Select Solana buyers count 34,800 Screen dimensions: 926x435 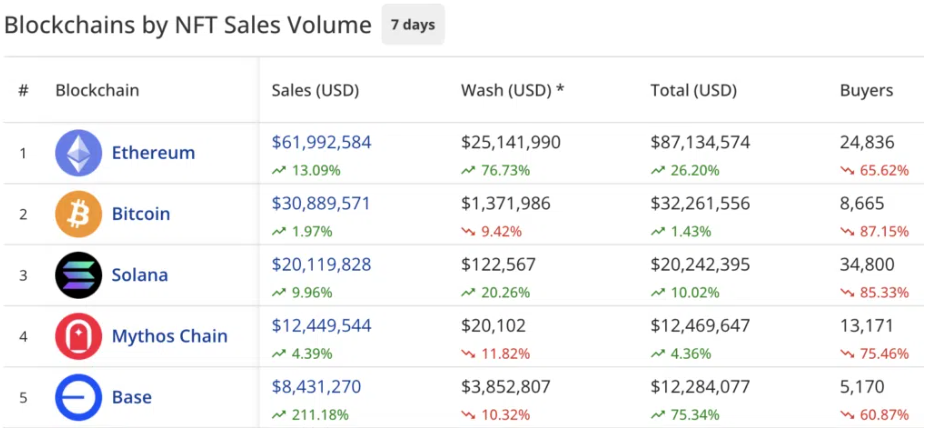(x=867, y=264)
